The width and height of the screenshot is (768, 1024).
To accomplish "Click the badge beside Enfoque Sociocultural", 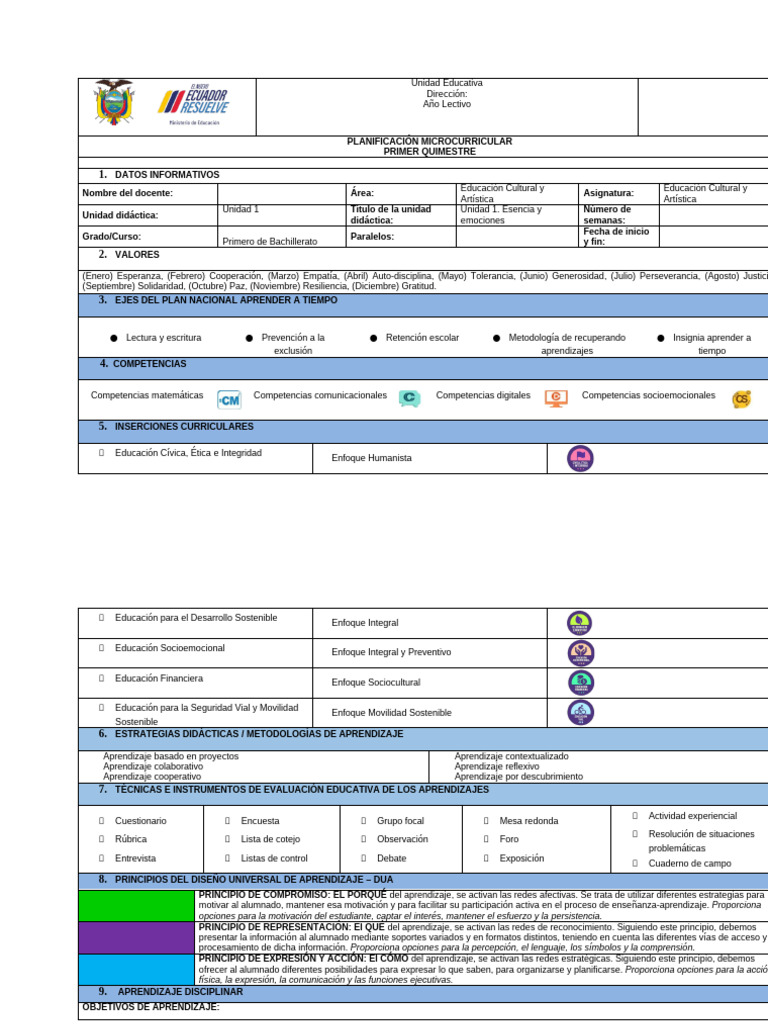I will point(581,683).
